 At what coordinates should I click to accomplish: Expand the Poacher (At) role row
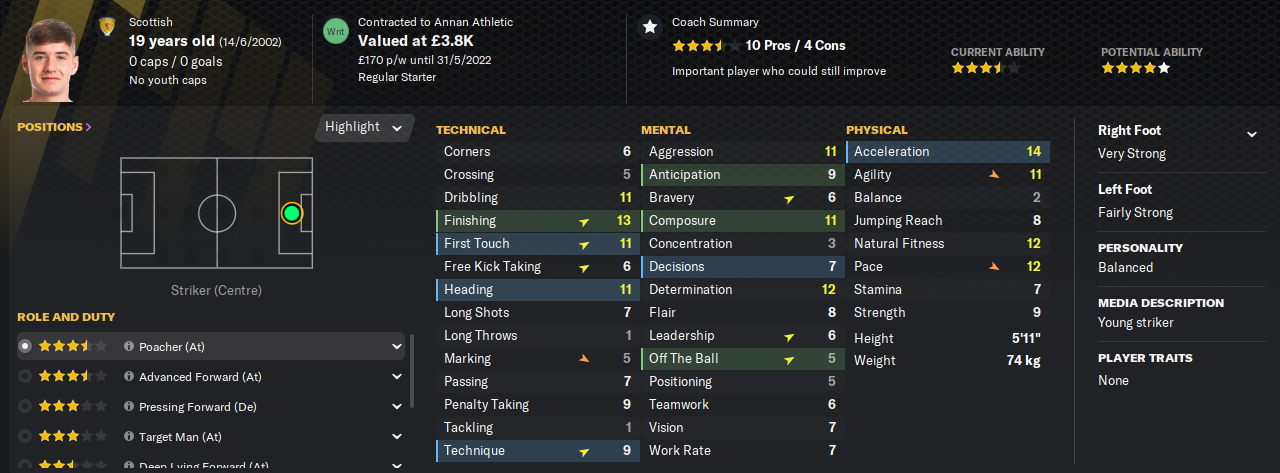pos(397,347)
